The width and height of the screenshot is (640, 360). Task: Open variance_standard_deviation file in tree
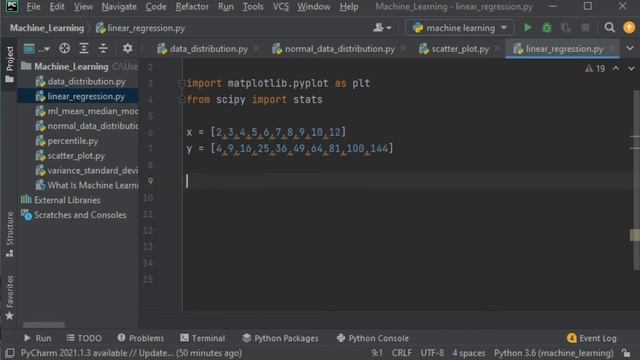click(x=87, y=170)
